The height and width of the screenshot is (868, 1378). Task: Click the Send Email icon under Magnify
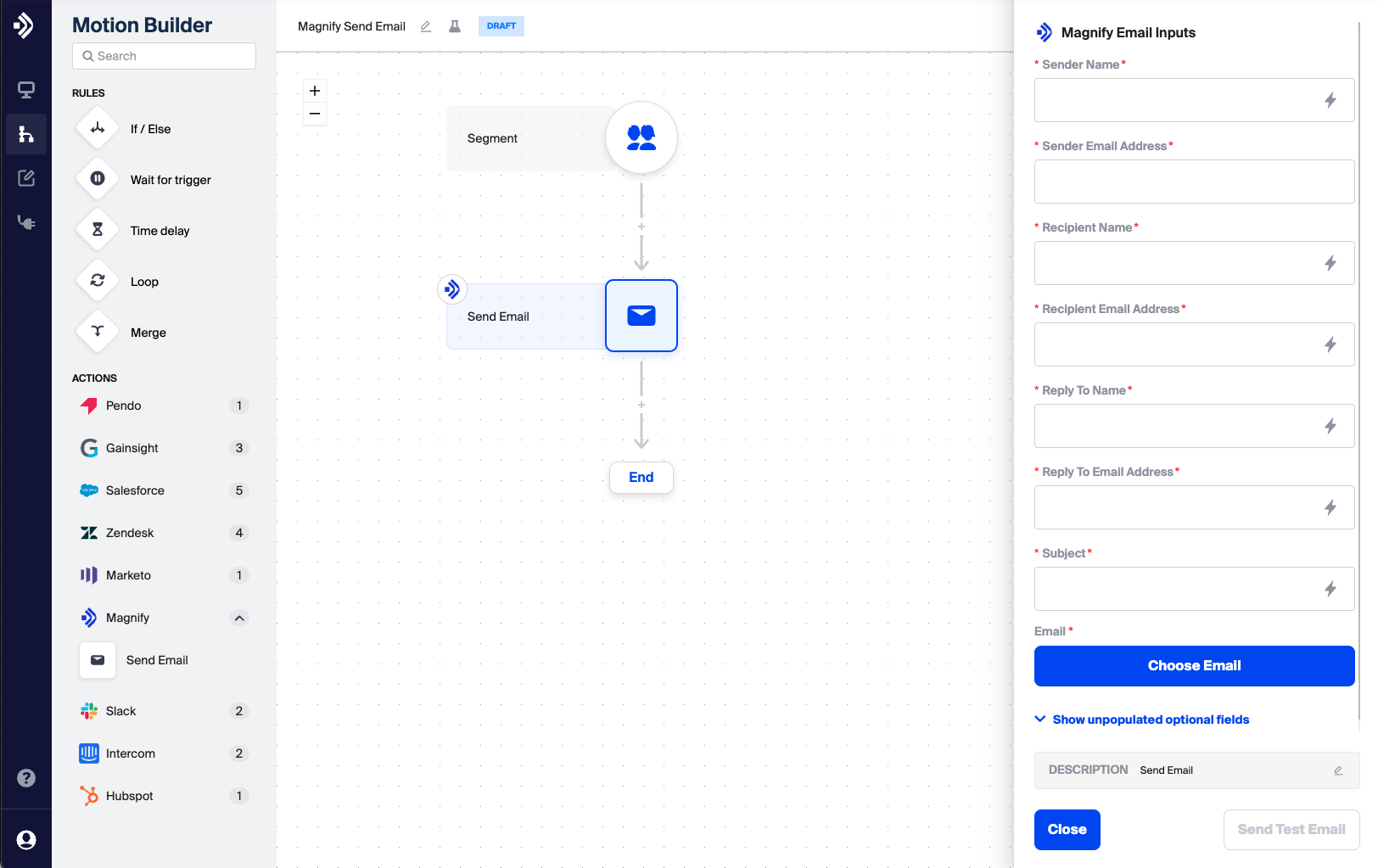pos(97,660)
